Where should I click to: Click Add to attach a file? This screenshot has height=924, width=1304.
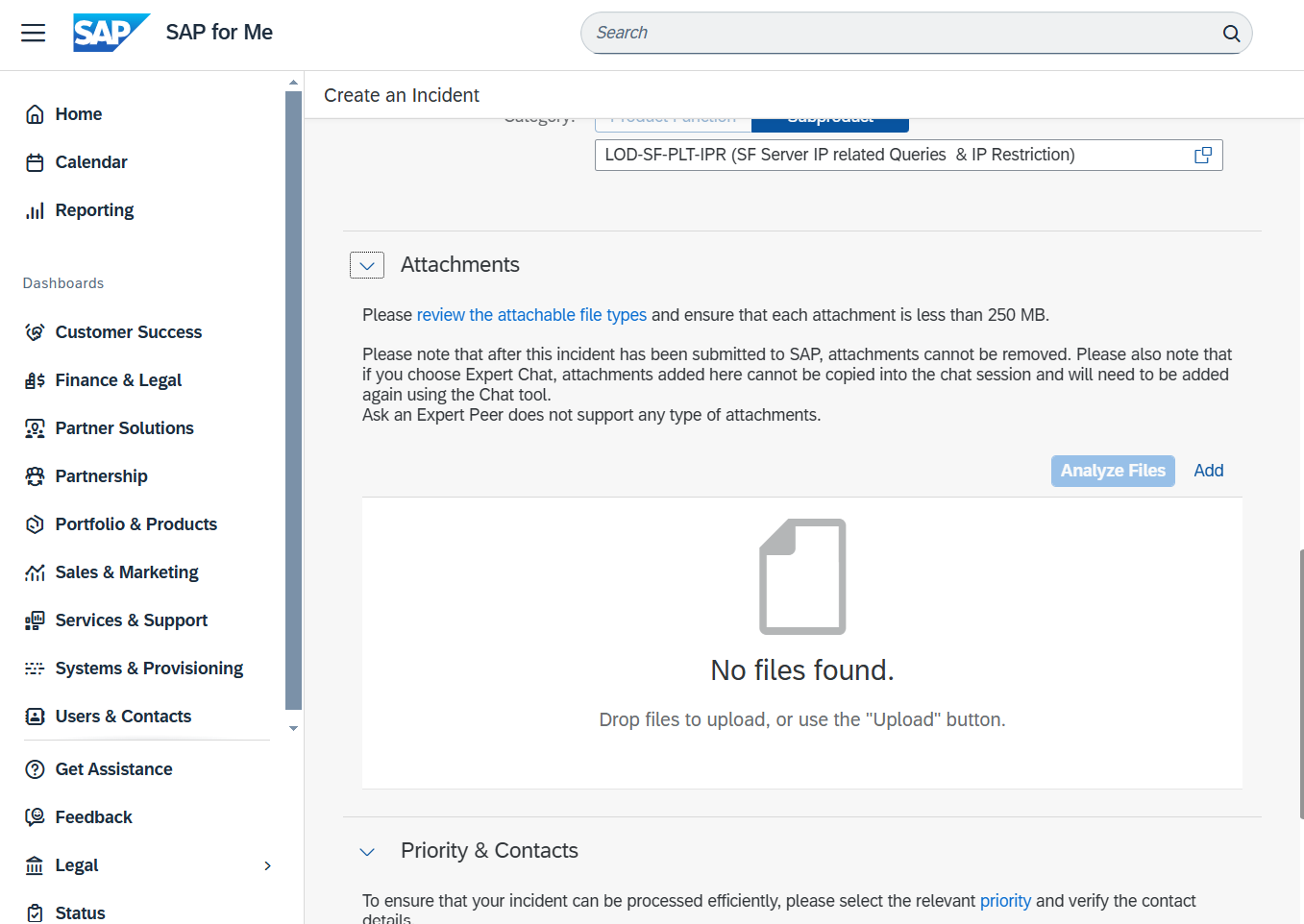1209,471
